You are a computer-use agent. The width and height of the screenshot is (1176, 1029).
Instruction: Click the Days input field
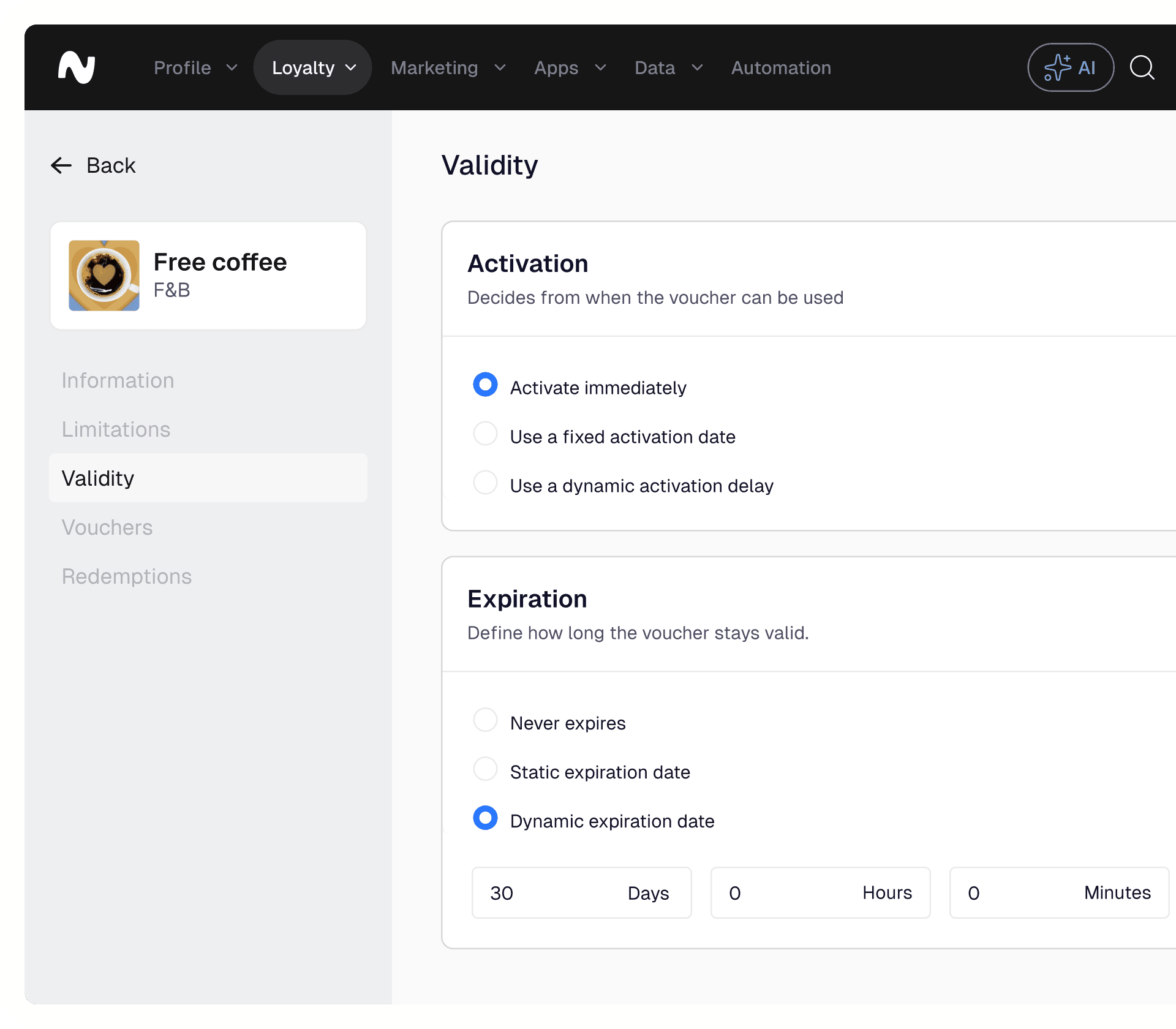[x=551, y=893]
